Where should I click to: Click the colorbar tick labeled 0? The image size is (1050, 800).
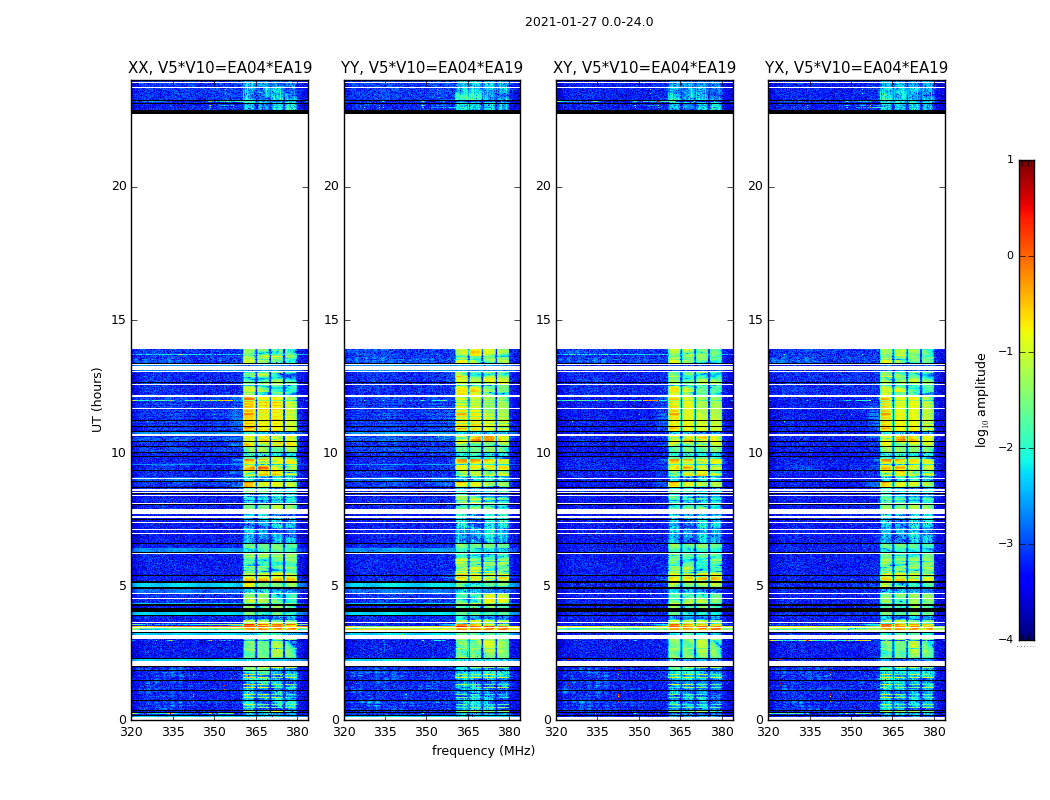[x=1010, y=256]
